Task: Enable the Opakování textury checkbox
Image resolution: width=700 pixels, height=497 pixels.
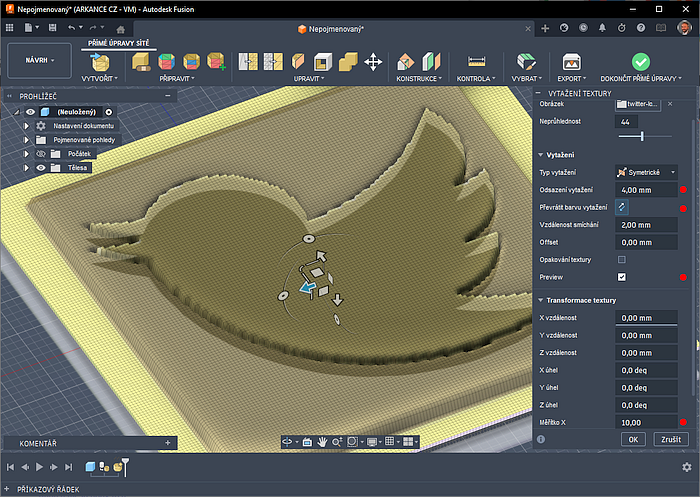Action: [622, 259]
